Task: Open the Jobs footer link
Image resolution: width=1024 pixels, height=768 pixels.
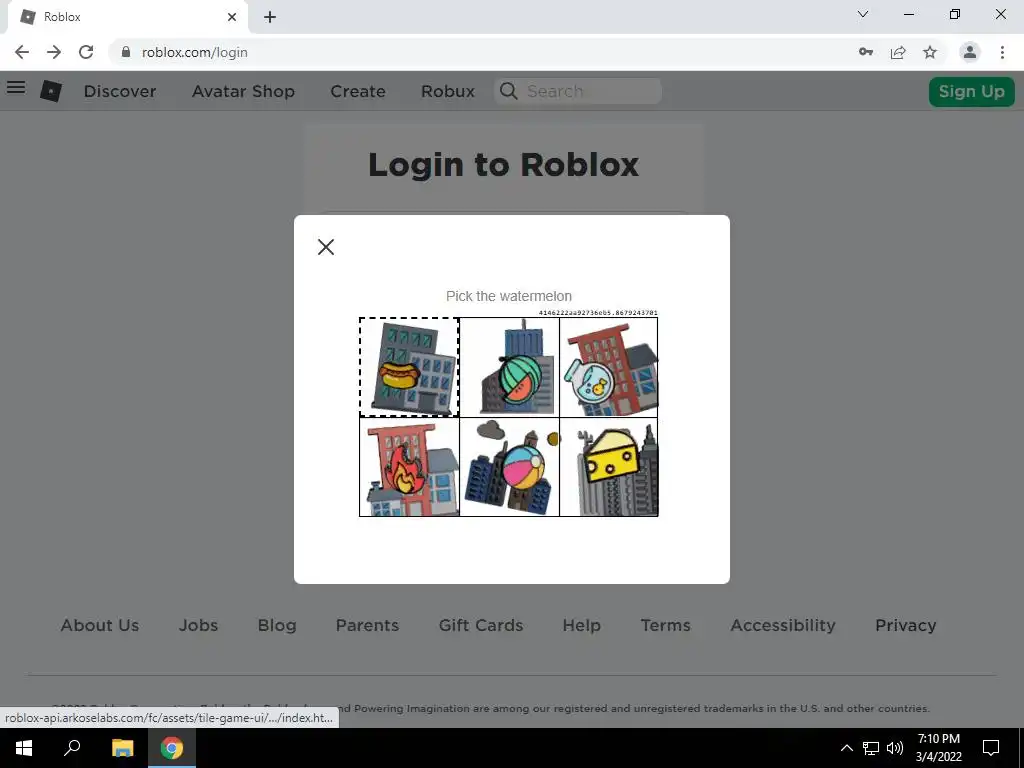Action: [x=199, y=625]
